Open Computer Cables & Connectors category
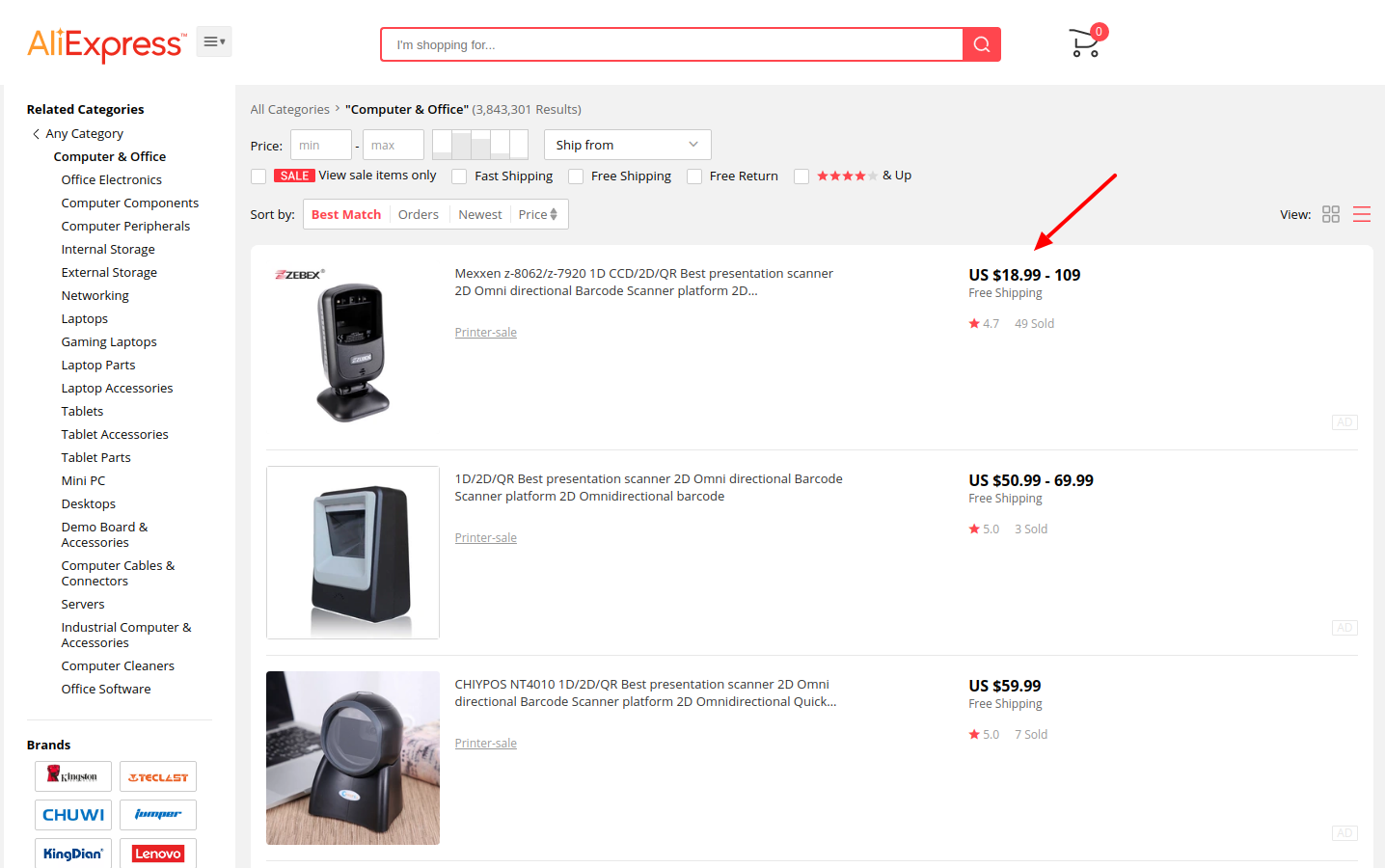The height and width of the screenshot is (868, 1385). (118, 574)
